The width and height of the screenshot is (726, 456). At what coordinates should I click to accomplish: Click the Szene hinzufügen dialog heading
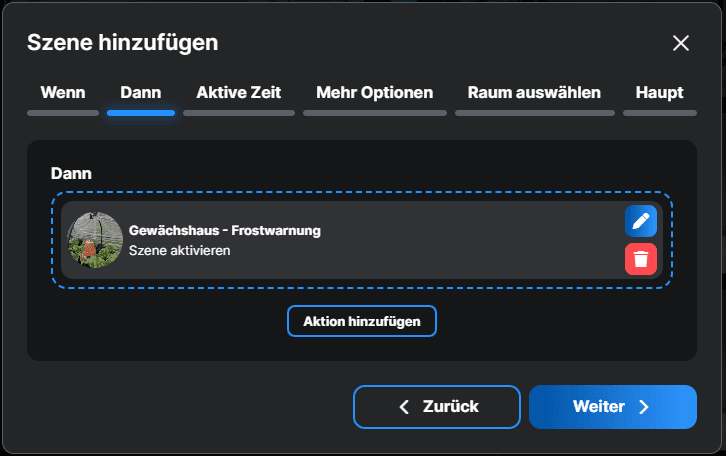pos(122,42)
